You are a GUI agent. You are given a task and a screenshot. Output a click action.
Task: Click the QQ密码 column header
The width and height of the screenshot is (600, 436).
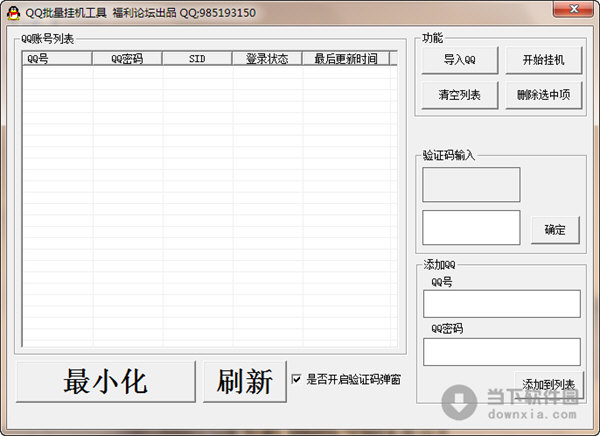[127, 59]
